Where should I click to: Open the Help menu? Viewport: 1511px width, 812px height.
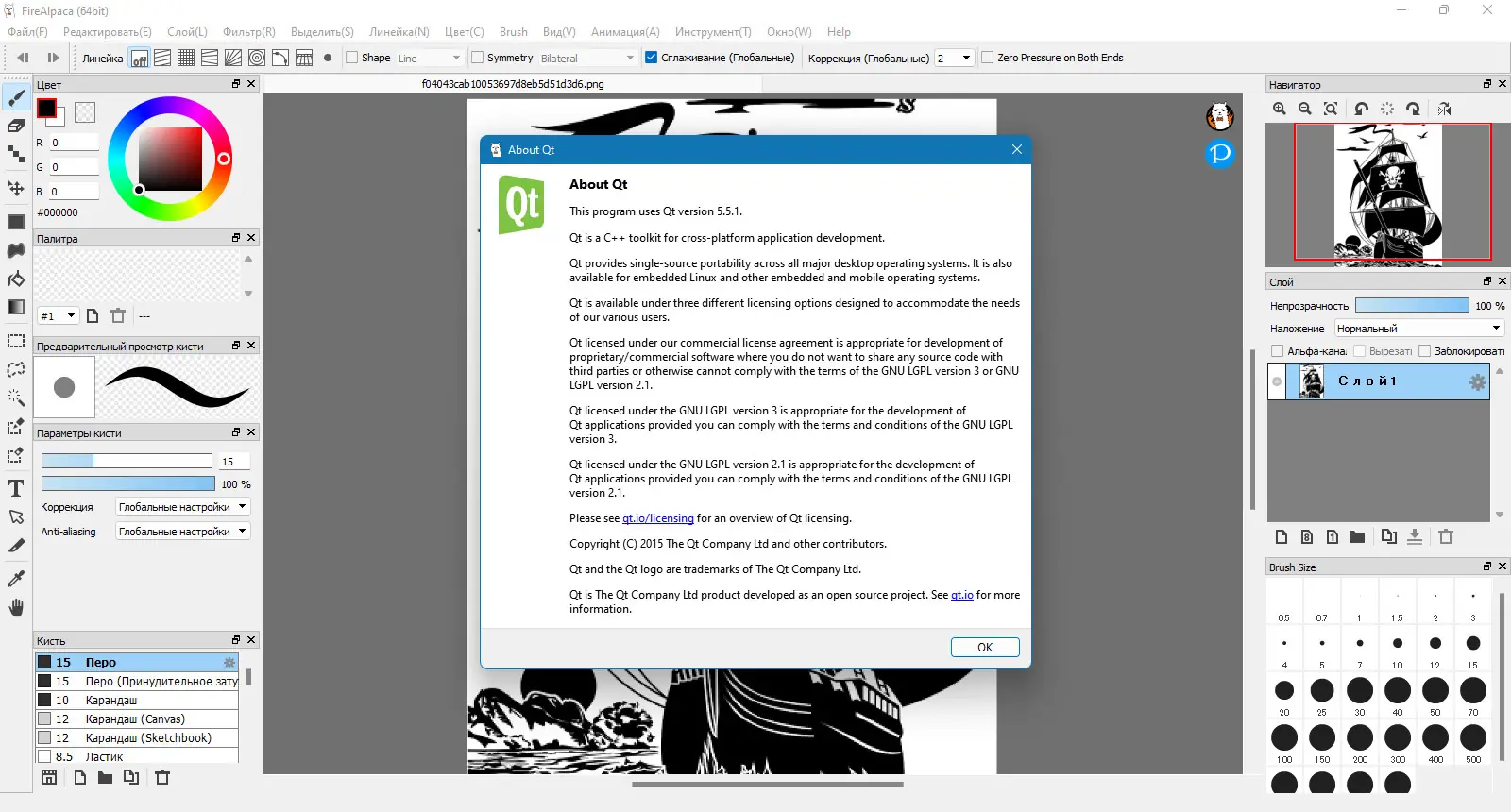pyautogui.click(x=839, y=32)
